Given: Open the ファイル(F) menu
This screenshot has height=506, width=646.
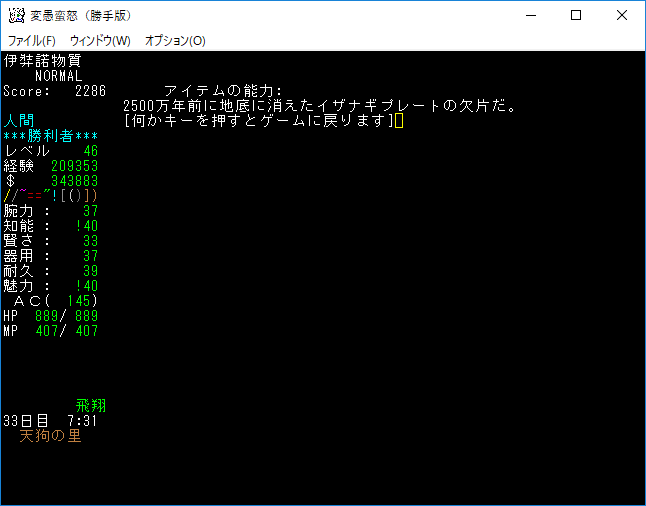Looking at the screenshot, I should pyautogui.click(x=32, y=41).
